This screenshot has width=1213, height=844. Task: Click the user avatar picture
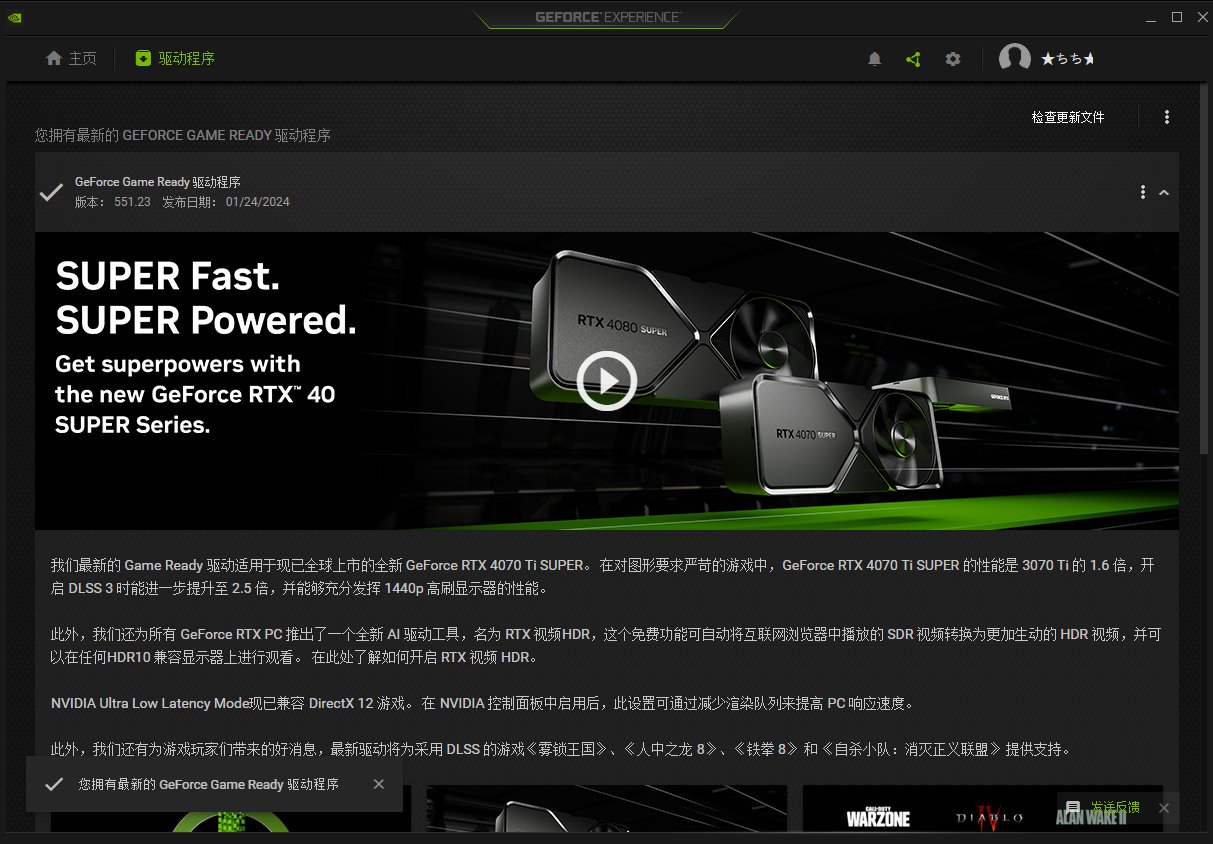1015,59
